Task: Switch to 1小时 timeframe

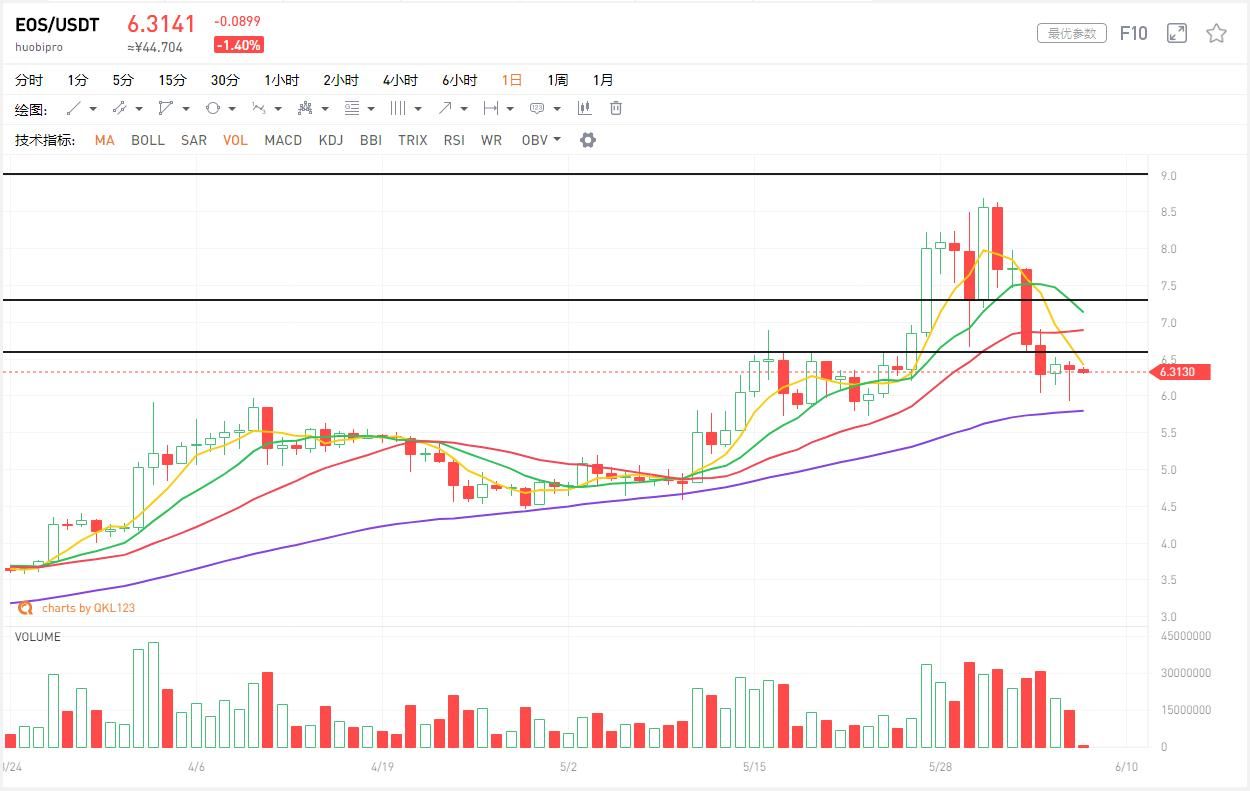Action: pos(282,80)
